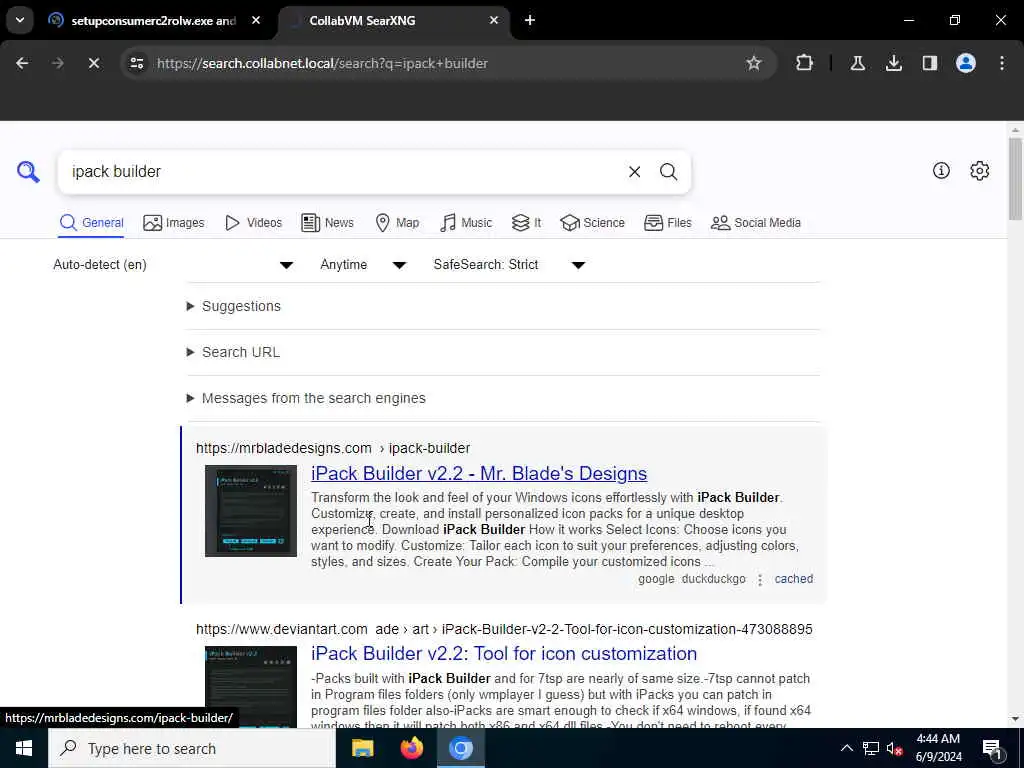Open the SafeSearch: Strict dropdown
This screenshot has height=768, width=1024.
point(509,264)
